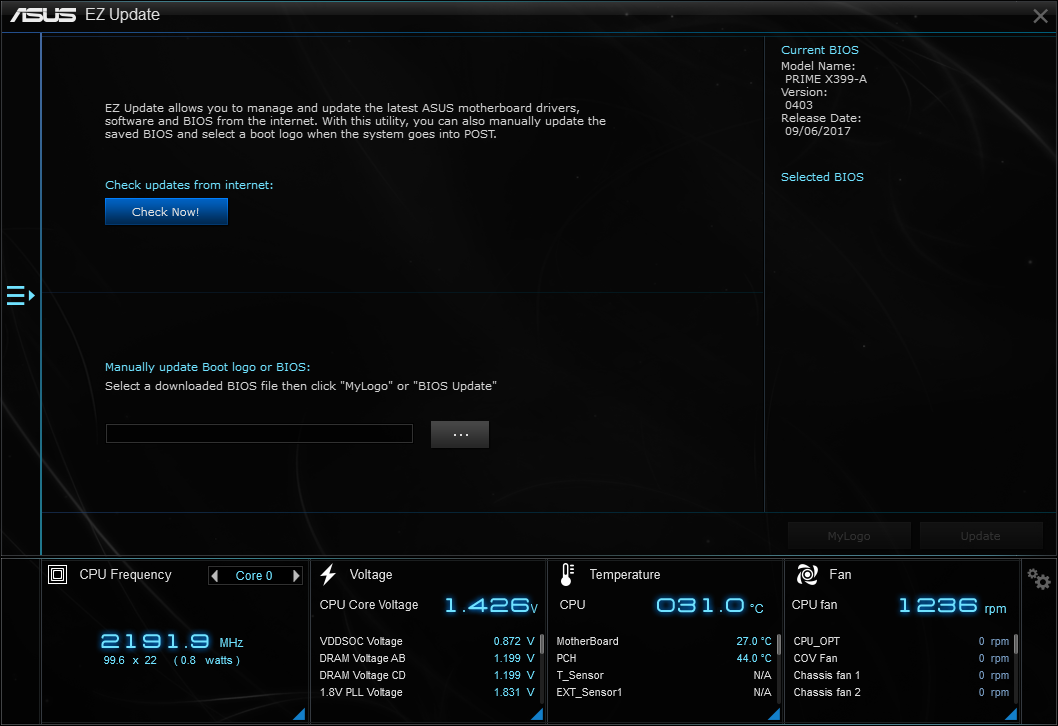
Task: Select the VDDSOC Voltage row
Action: point(426,641)
